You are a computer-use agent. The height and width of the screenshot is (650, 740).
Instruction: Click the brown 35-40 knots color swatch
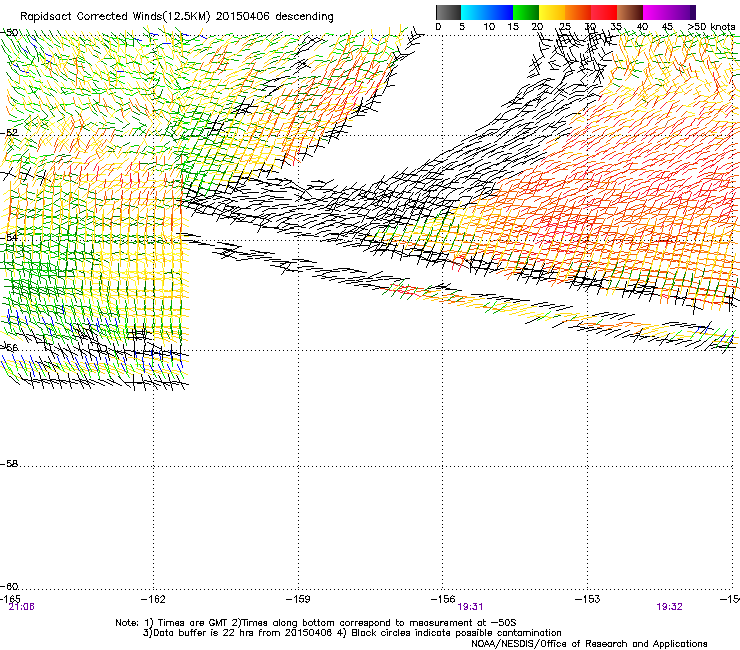coord(630,12)
